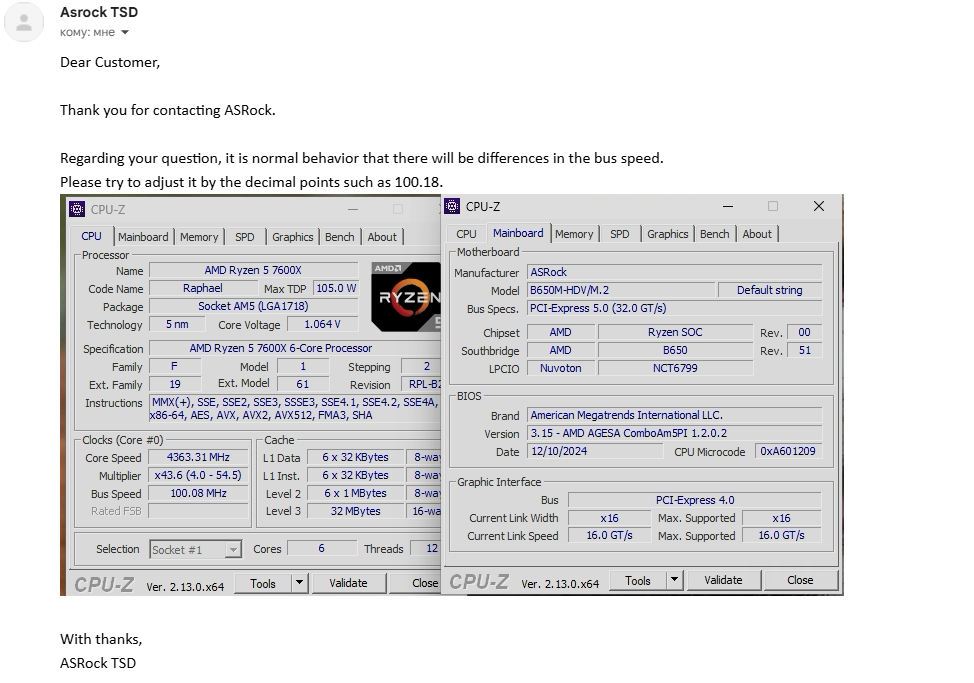Screen dimensions: 974x683
Task: Click the 'Asrock TSD' sender name
Action: coord(99,12)
